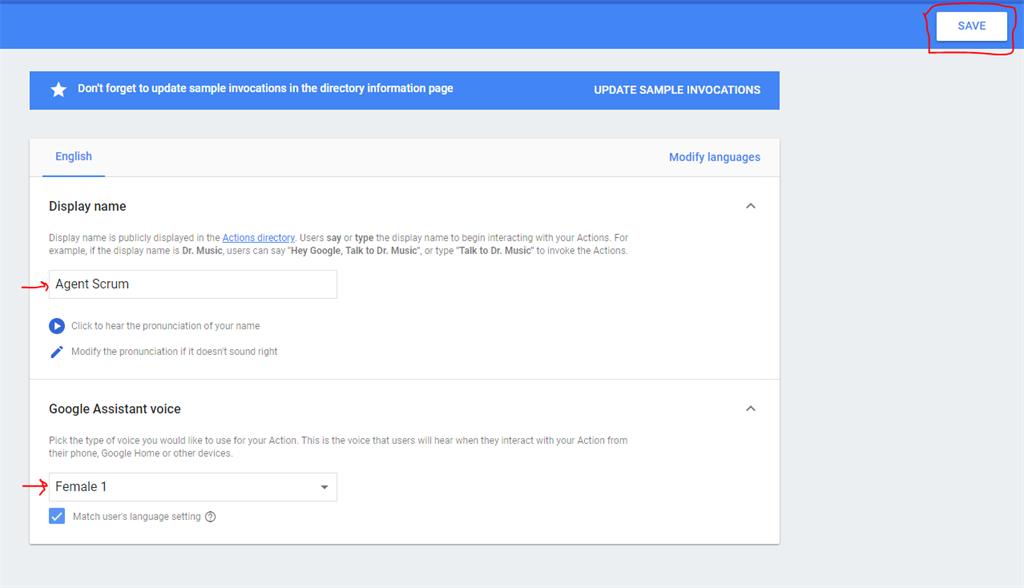
Task: Open Modify languages
Action: (x=714, y=156)
